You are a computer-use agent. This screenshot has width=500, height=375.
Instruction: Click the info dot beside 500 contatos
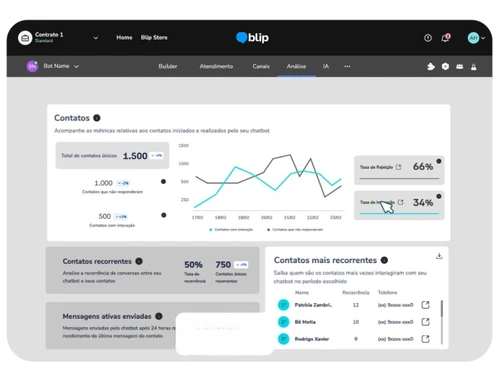164,215
